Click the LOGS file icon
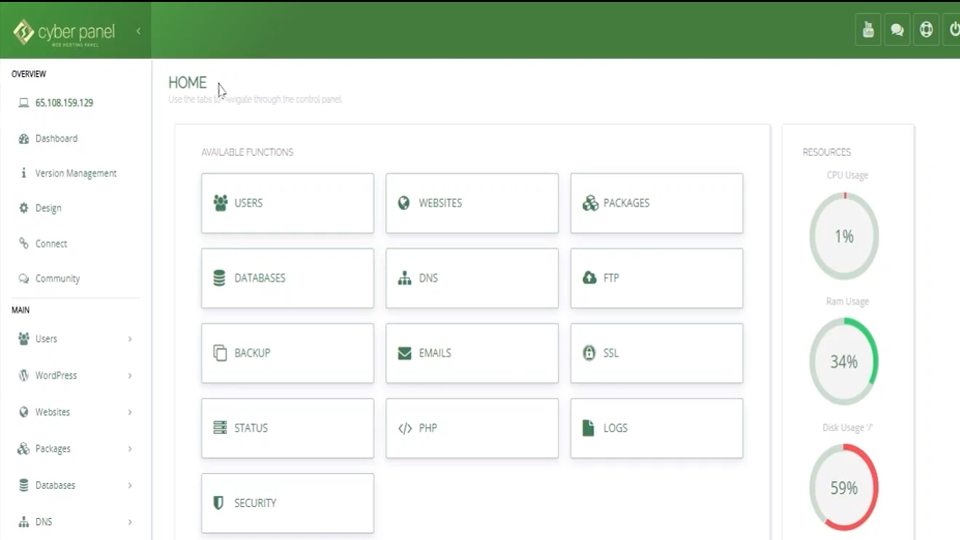The image size is (960, 540). click(588, 428)
